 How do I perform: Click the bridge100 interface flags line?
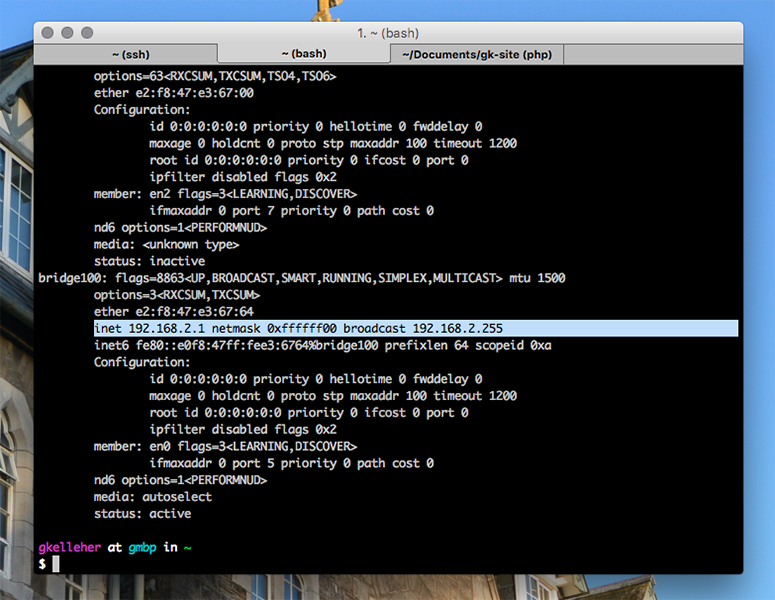(301, 278)
